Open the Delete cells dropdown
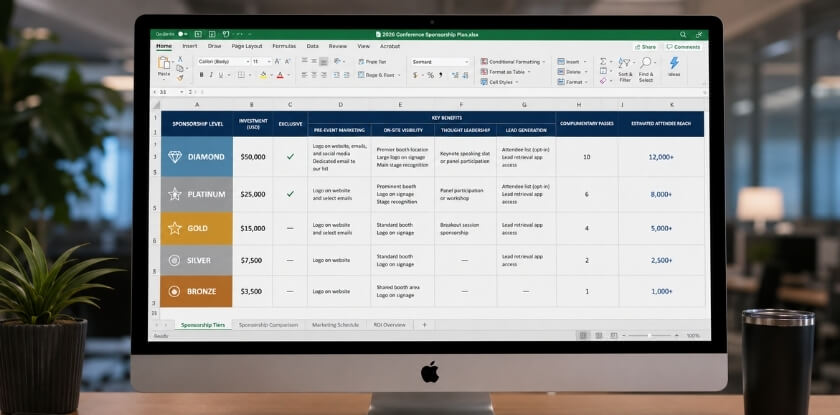This screenshot has height=415, width=840. point(572,72)
